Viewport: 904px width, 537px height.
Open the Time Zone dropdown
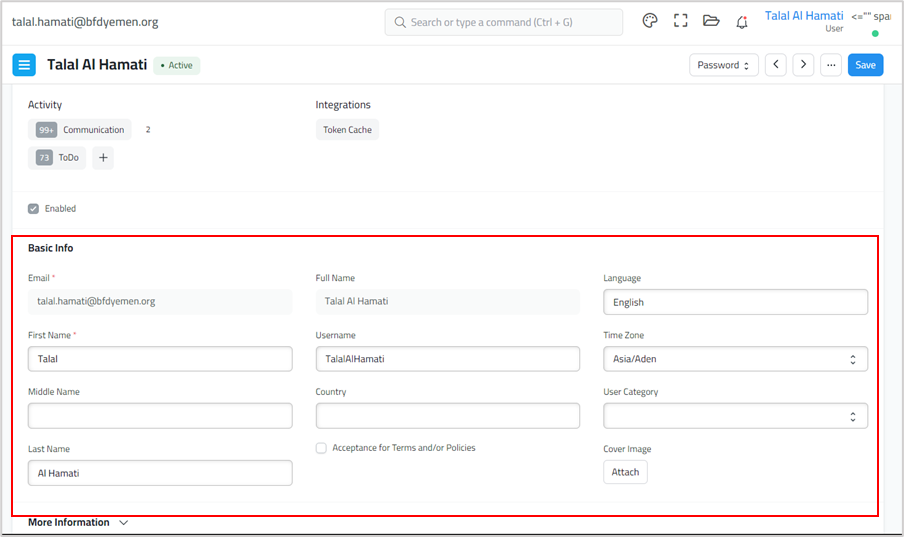tap(735, 359)
